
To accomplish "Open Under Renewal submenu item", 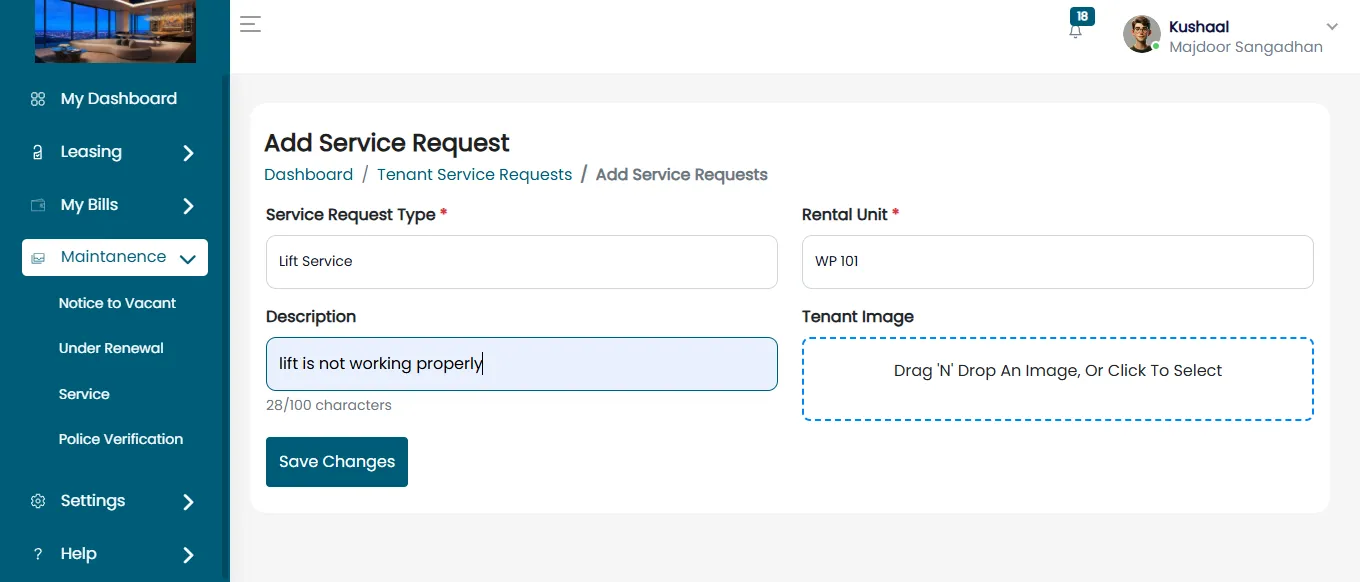I will coord(111,348).
